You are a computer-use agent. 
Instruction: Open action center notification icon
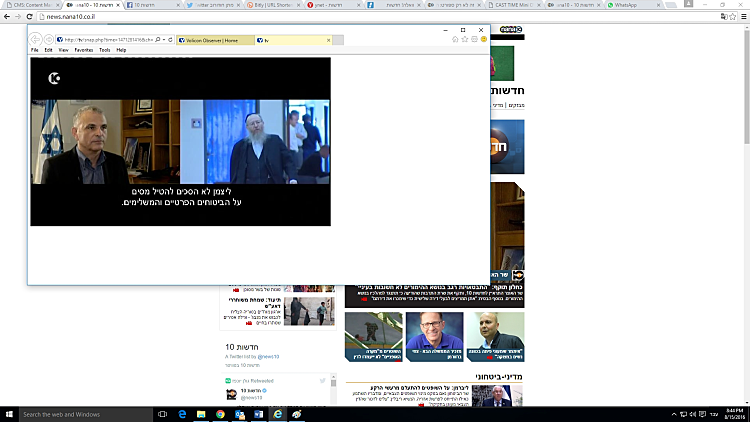coord(702,414)
